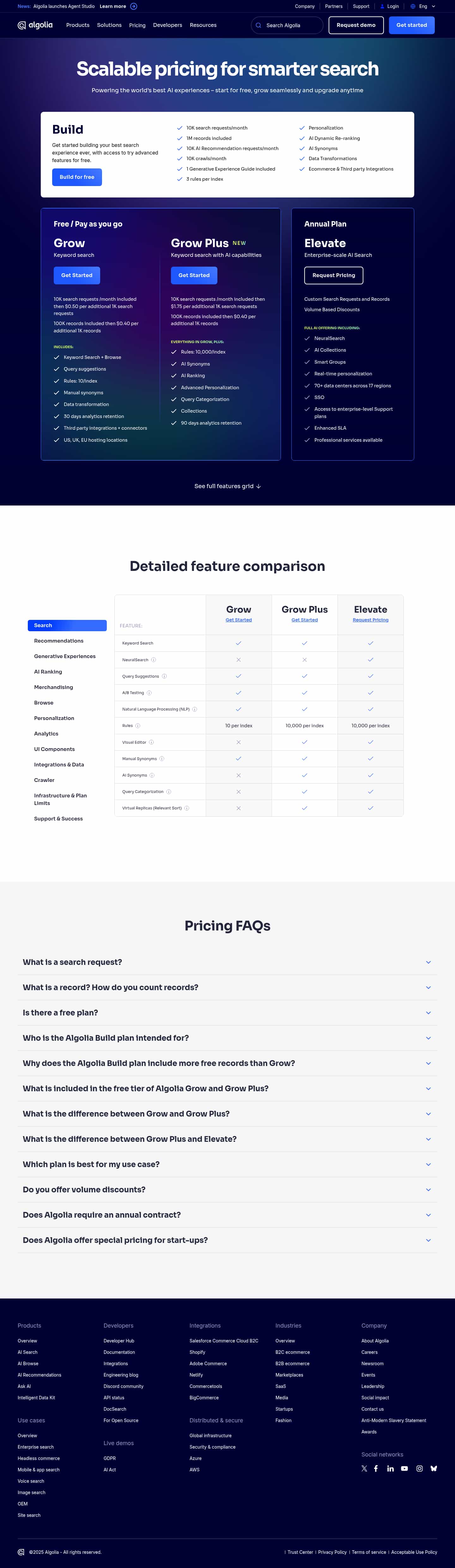Viewport: 455px width, 1568px height.
Task: Open the Eng language dropdown
Action: (x=423, y=7)
